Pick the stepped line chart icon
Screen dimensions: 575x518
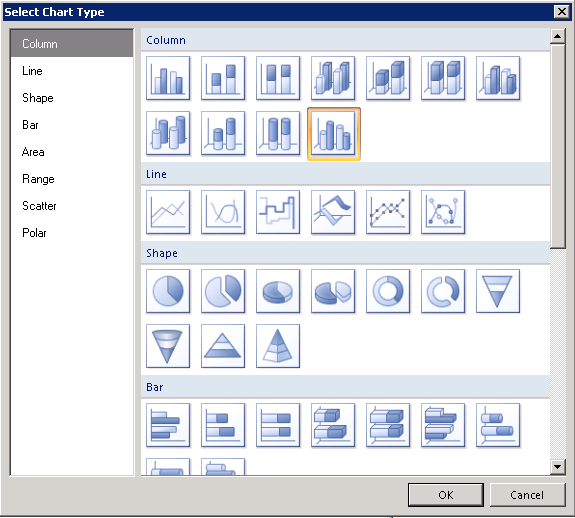point(278,212)
